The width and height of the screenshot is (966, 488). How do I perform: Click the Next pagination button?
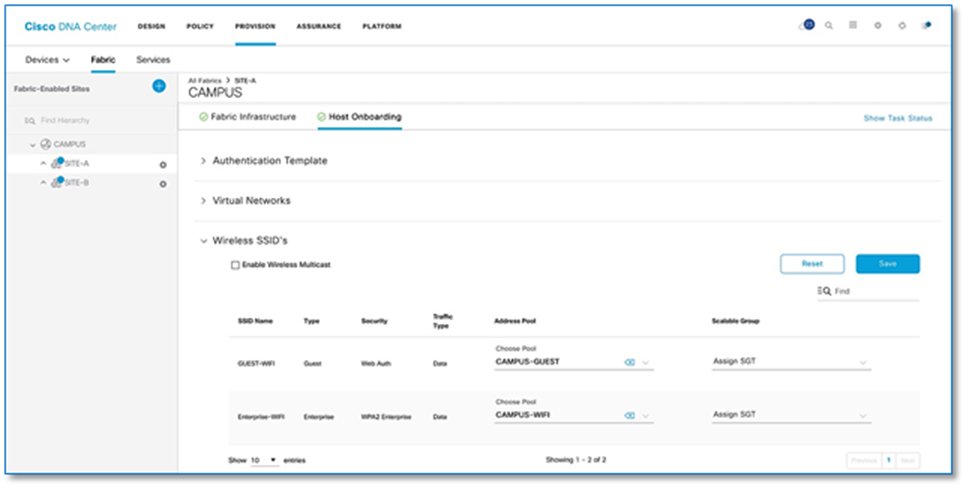click(907, 461)
